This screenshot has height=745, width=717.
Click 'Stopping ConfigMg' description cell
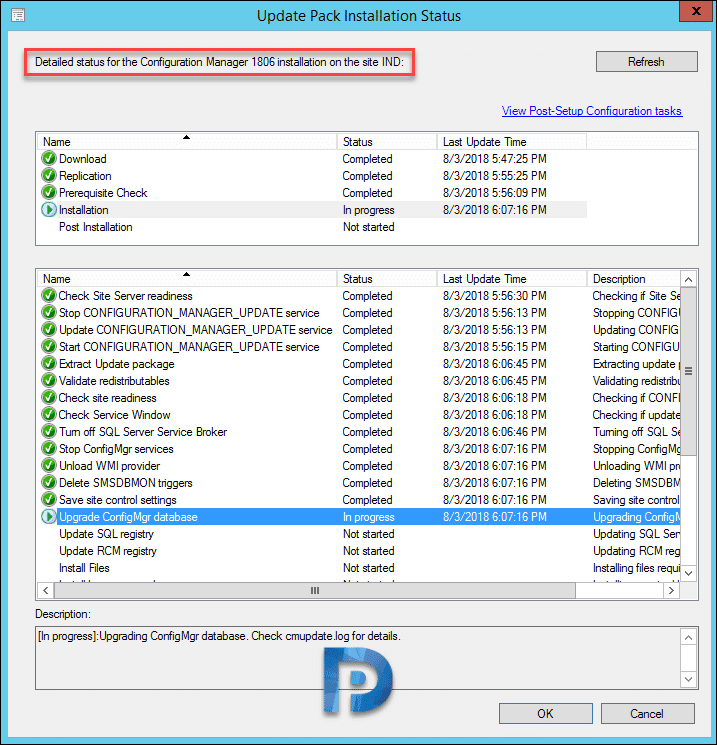[x=637, y=449]
